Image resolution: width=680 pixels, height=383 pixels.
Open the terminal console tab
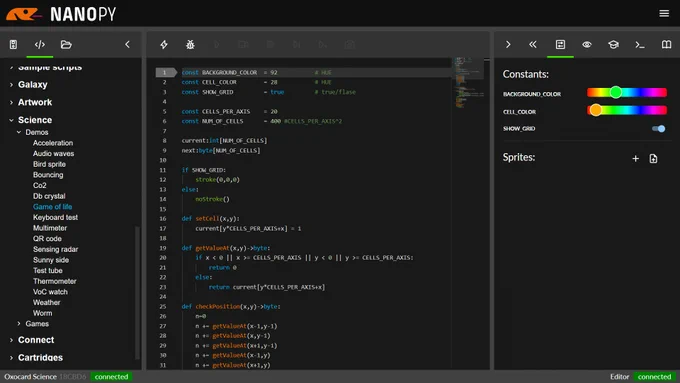tap(640, 44)
